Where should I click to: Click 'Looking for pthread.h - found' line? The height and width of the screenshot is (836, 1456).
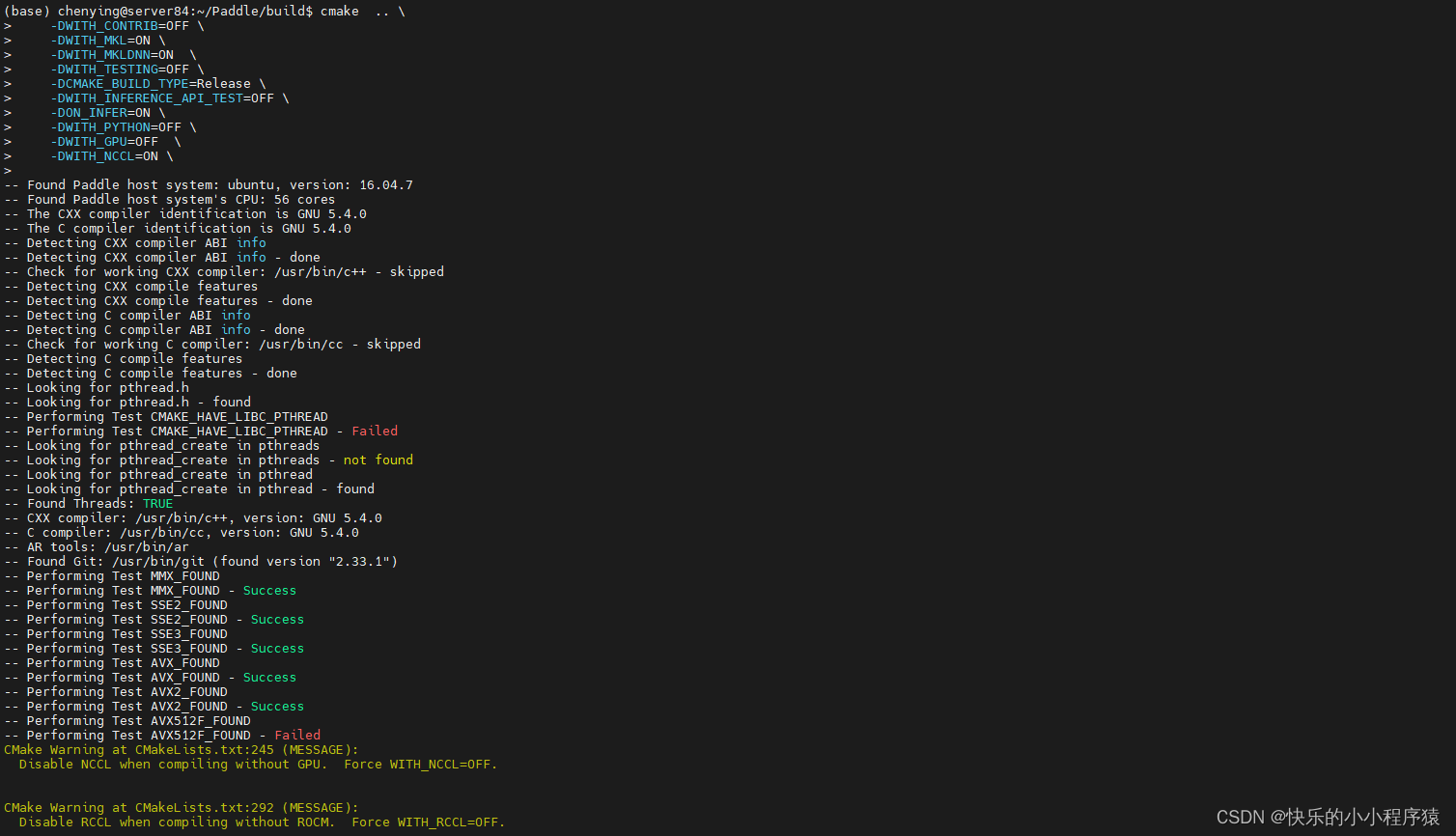[x=127, y=403]
